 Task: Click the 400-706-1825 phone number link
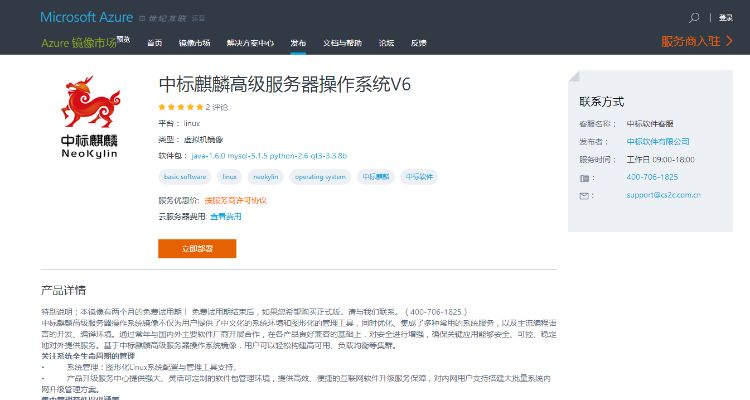[x=652, y=177]
